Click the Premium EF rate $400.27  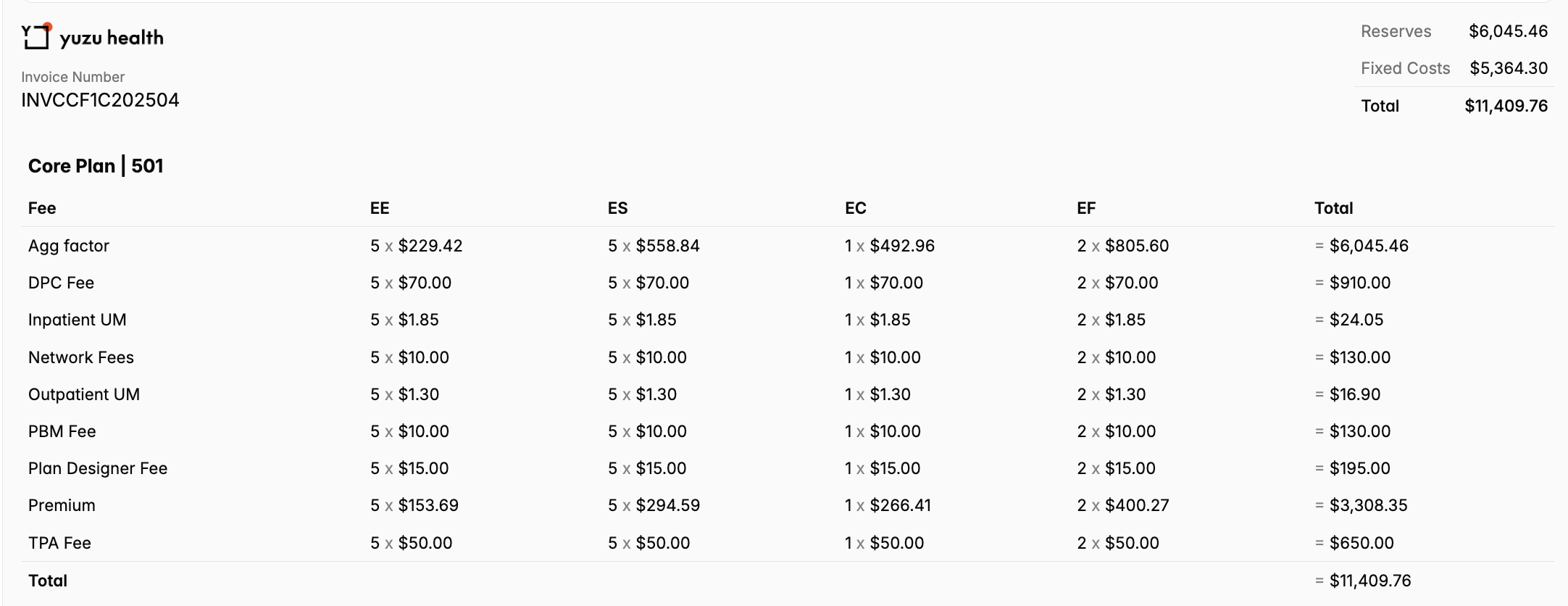(x=1137, y=505)
